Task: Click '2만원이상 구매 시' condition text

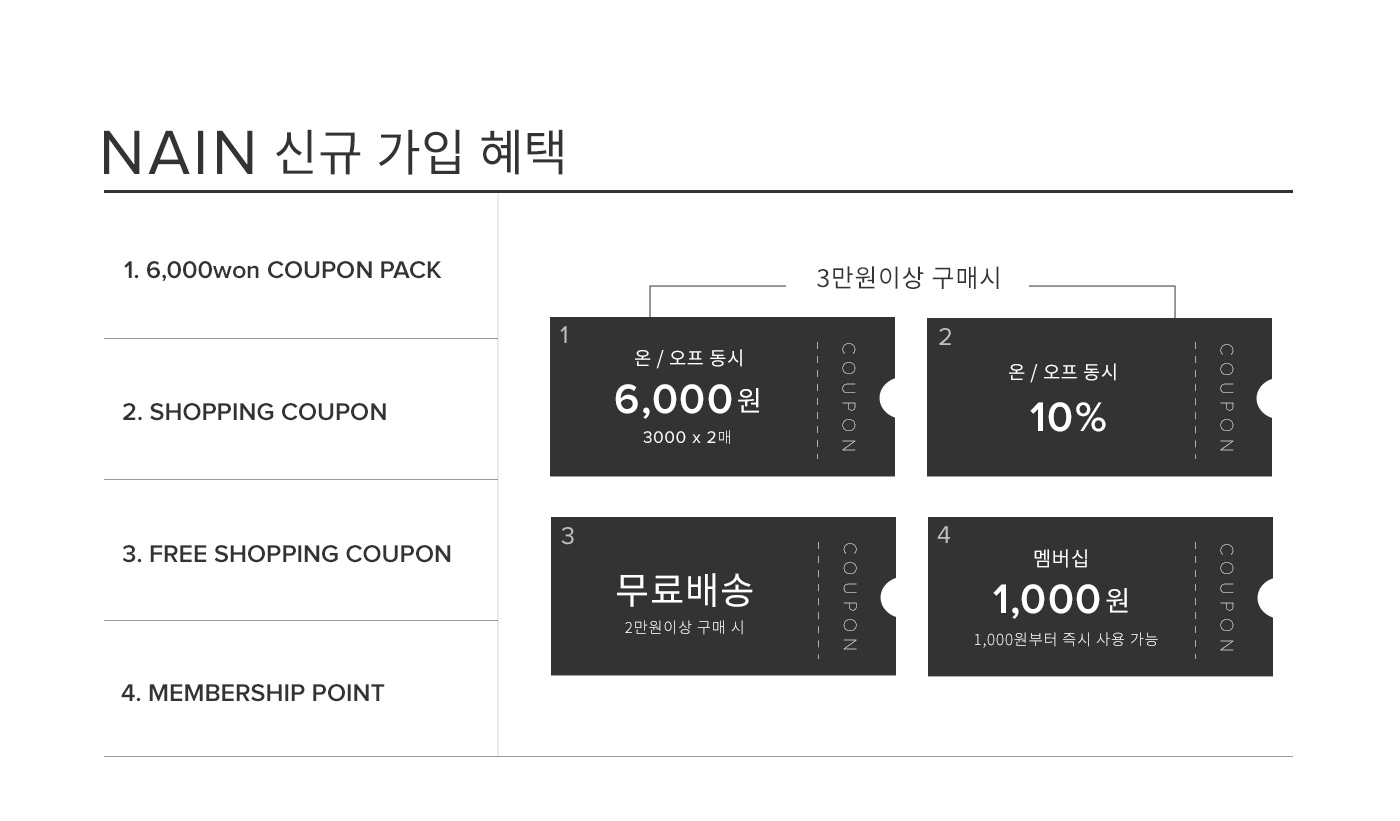Action: coord(684,628)
